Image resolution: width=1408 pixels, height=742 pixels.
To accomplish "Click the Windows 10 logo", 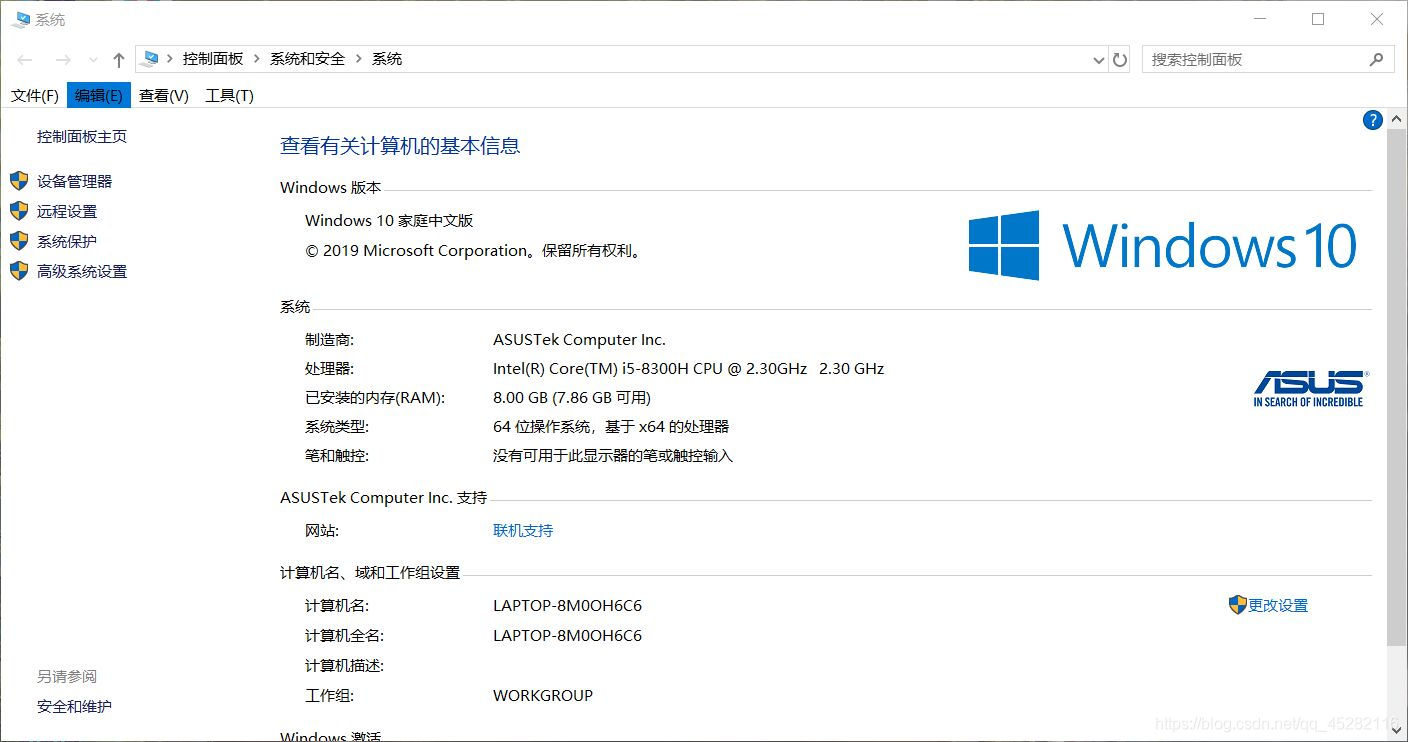I will (1163, 245).
